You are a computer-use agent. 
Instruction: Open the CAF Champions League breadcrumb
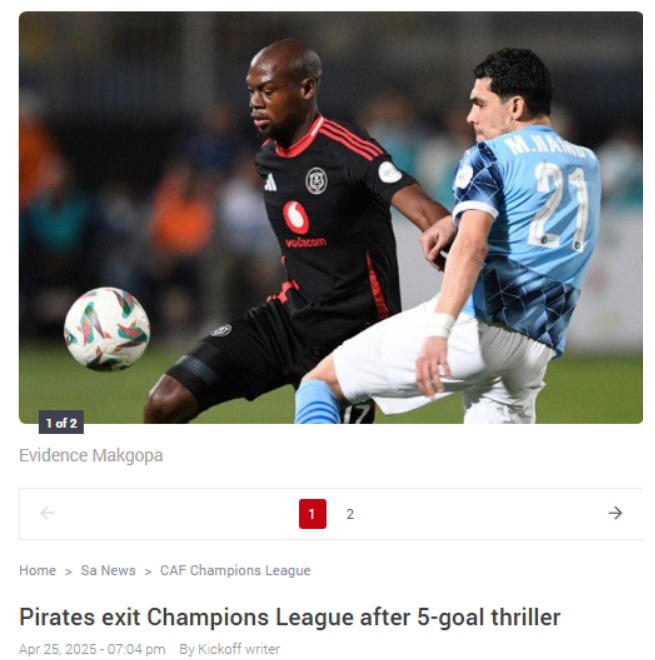(x=235, y=570)
